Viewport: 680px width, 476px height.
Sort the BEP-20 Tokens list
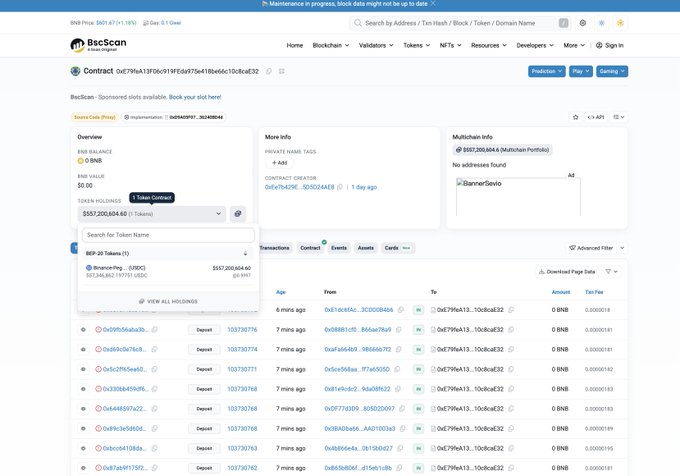pos(245,253)
